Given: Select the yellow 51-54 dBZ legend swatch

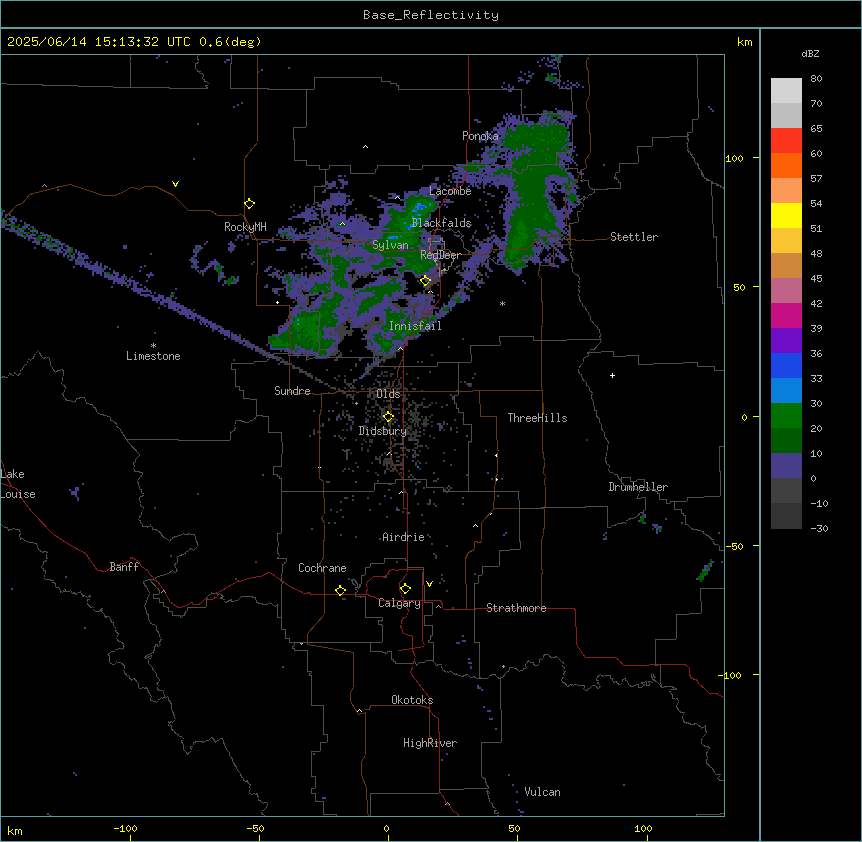Looking at the screenshot, I should tap(786, 216).
